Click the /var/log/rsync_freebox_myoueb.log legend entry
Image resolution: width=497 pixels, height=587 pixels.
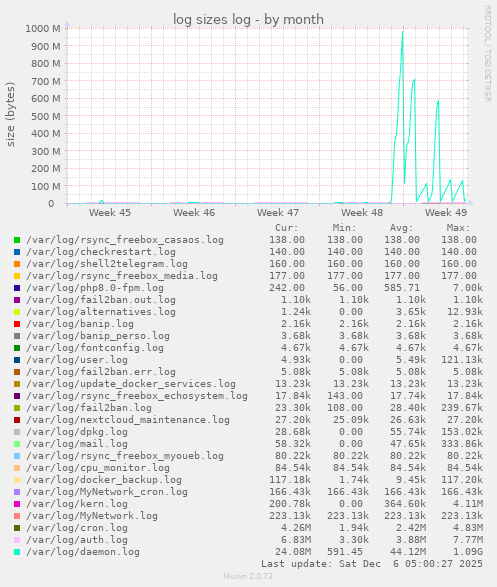125,456
